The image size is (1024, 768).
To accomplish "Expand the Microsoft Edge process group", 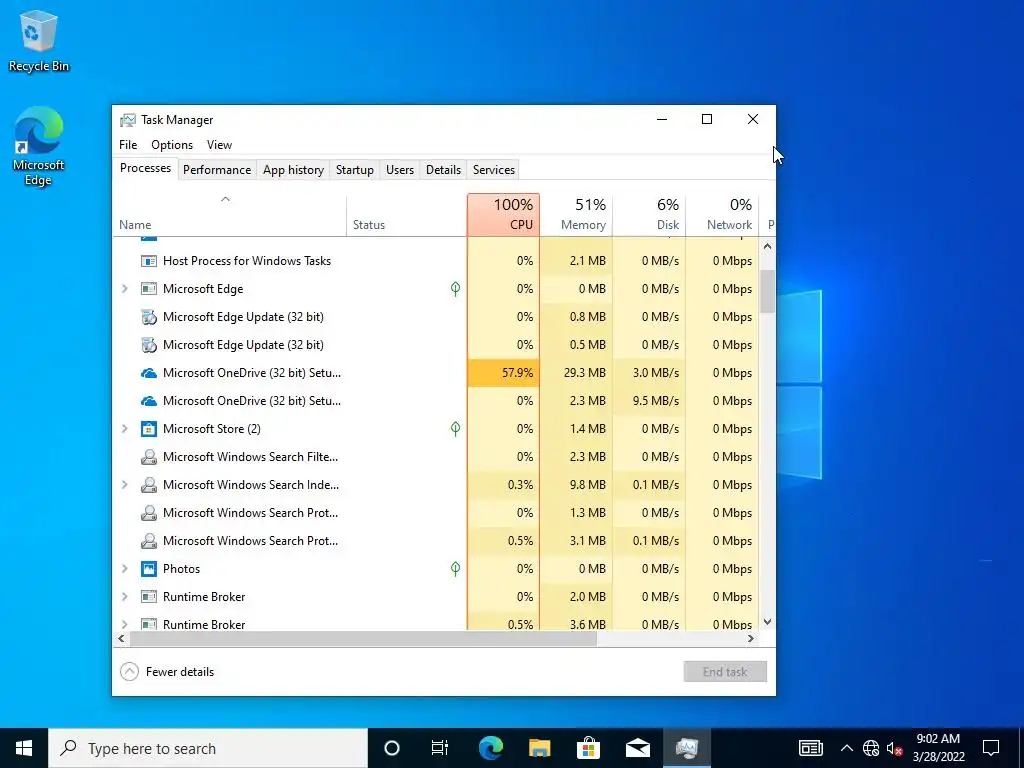I will (125, 289).
